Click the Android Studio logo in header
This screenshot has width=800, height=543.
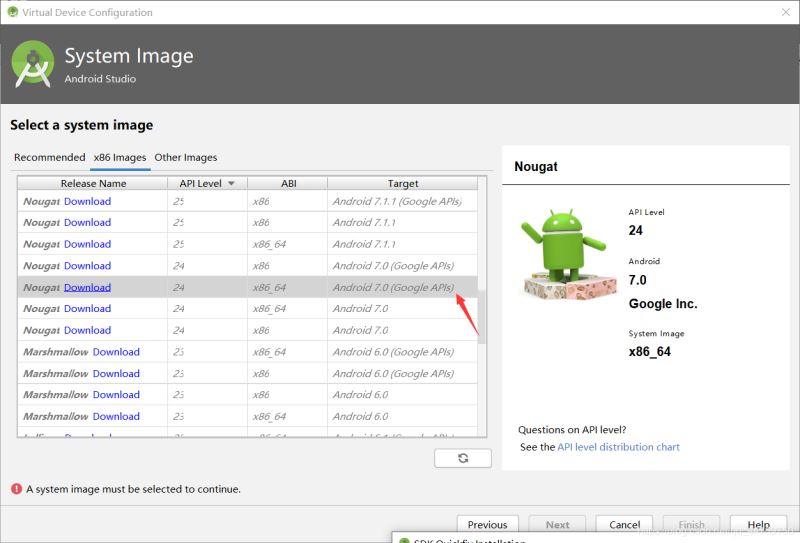(x=33, y=64)
